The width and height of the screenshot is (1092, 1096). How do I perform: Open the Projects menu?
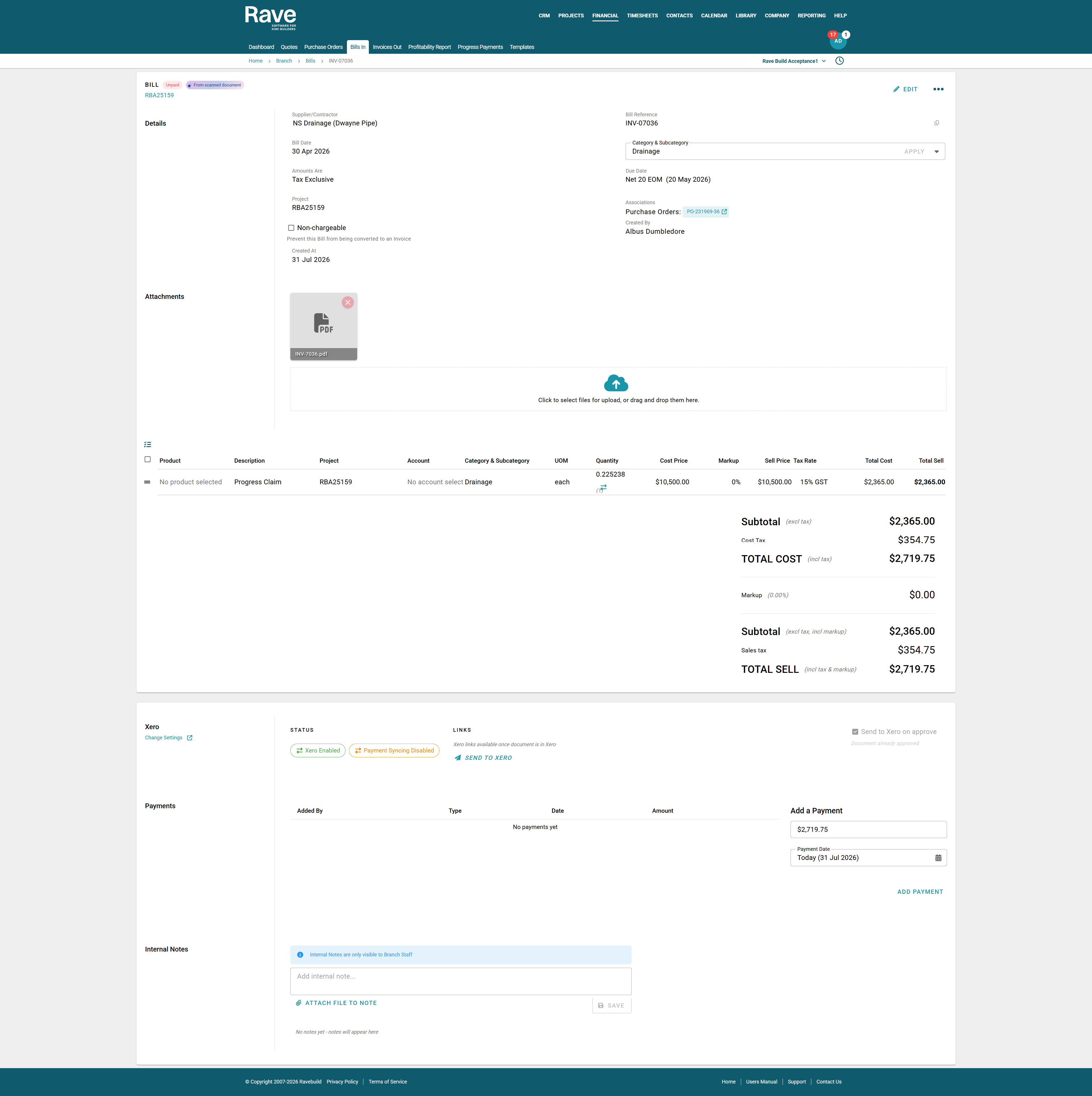point(571,16)
